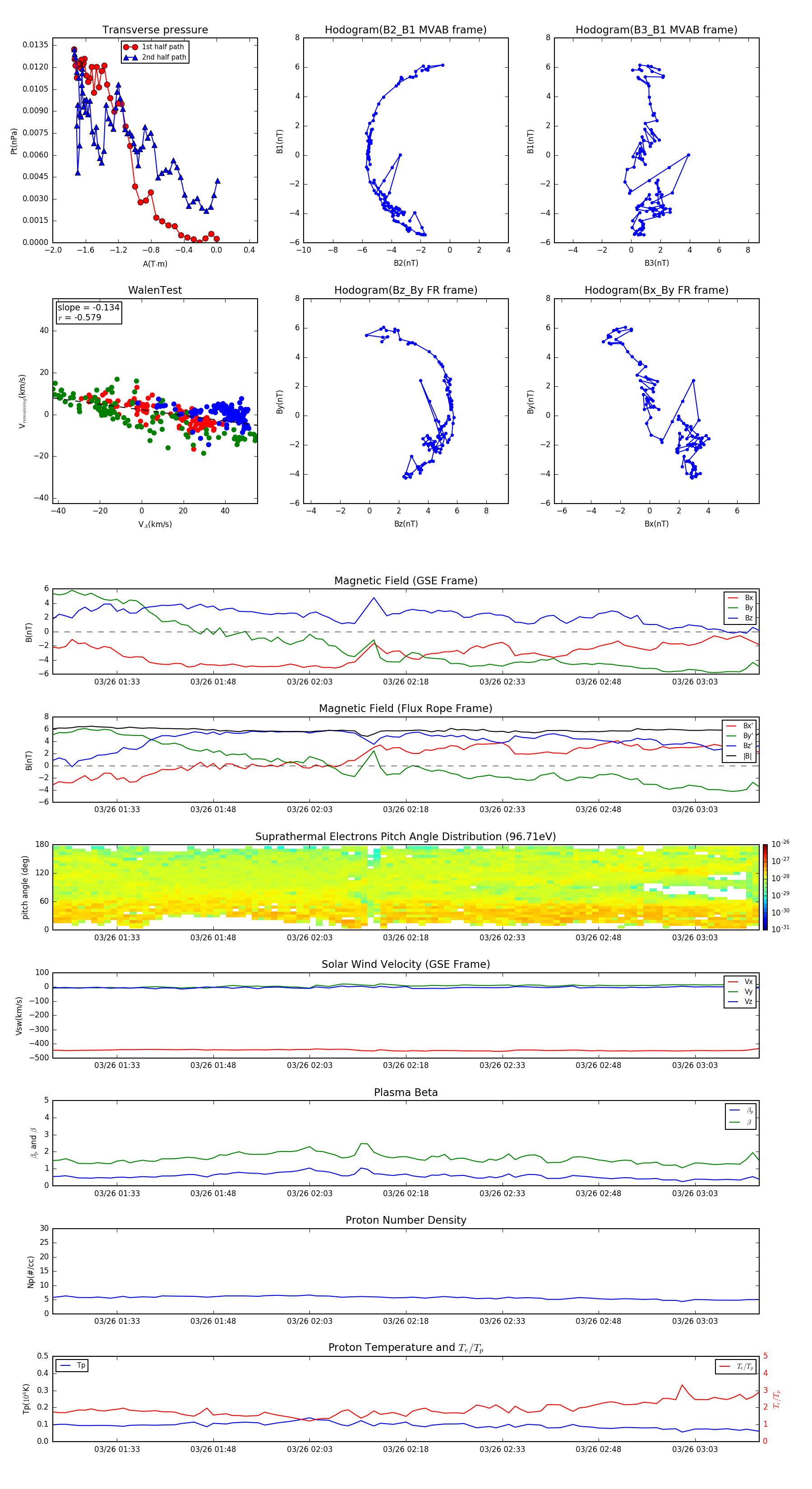
Task: Click the 'Transverse pressure' plot title
Action: click(x=155, y=29)
